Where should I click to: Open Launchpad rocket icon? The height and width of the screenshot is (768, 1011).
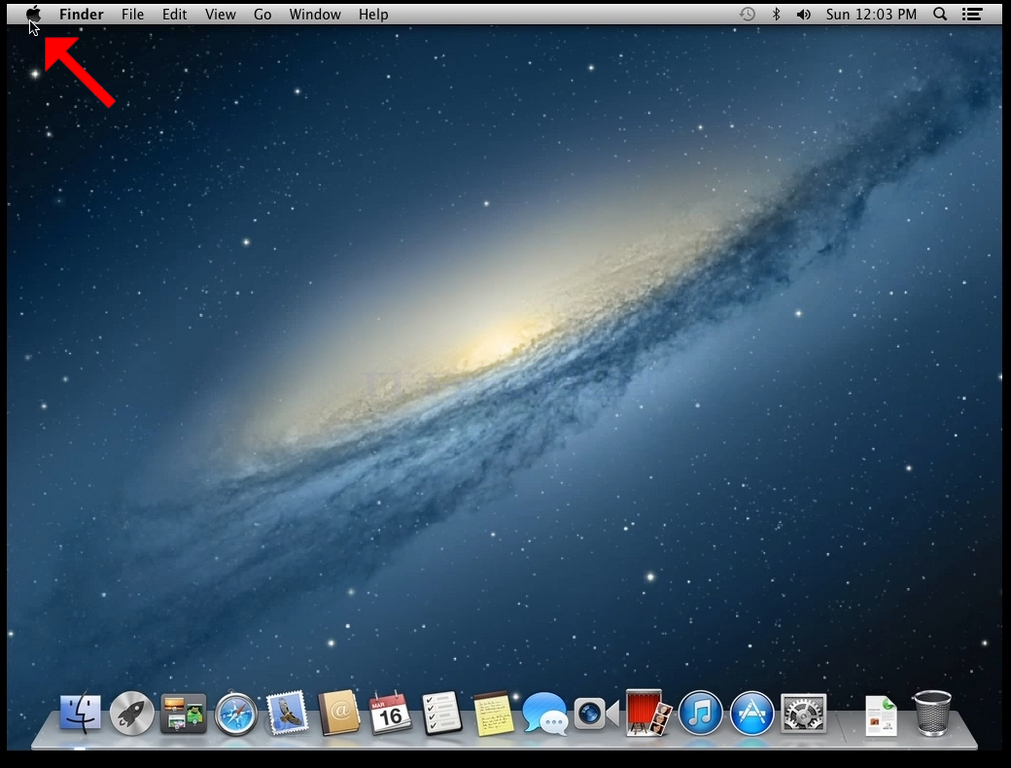click(132, 713)
